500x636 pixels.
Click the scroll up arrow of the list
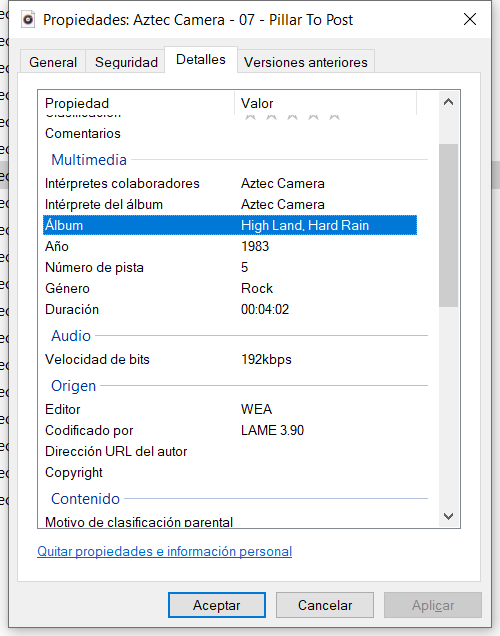pos(448,102)
